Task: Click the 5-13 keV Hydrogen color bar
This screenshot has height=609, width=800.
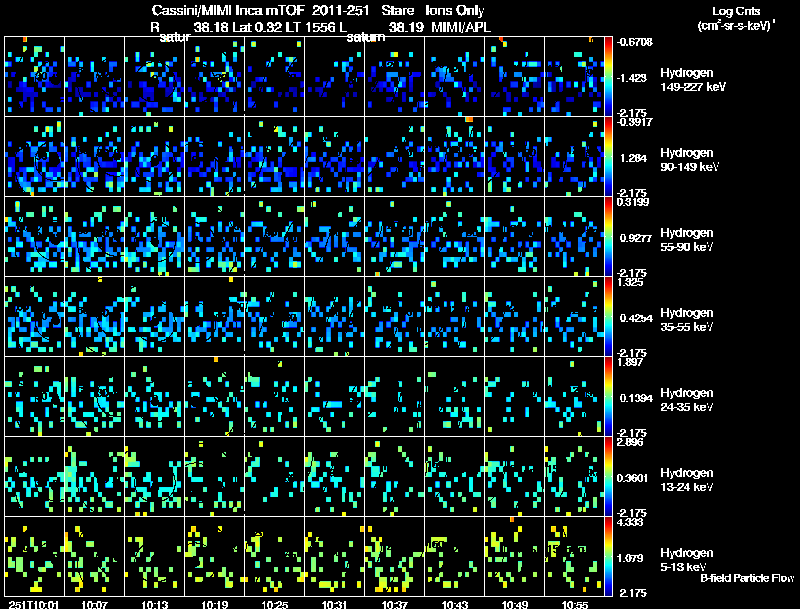Action: click(609, 556)
